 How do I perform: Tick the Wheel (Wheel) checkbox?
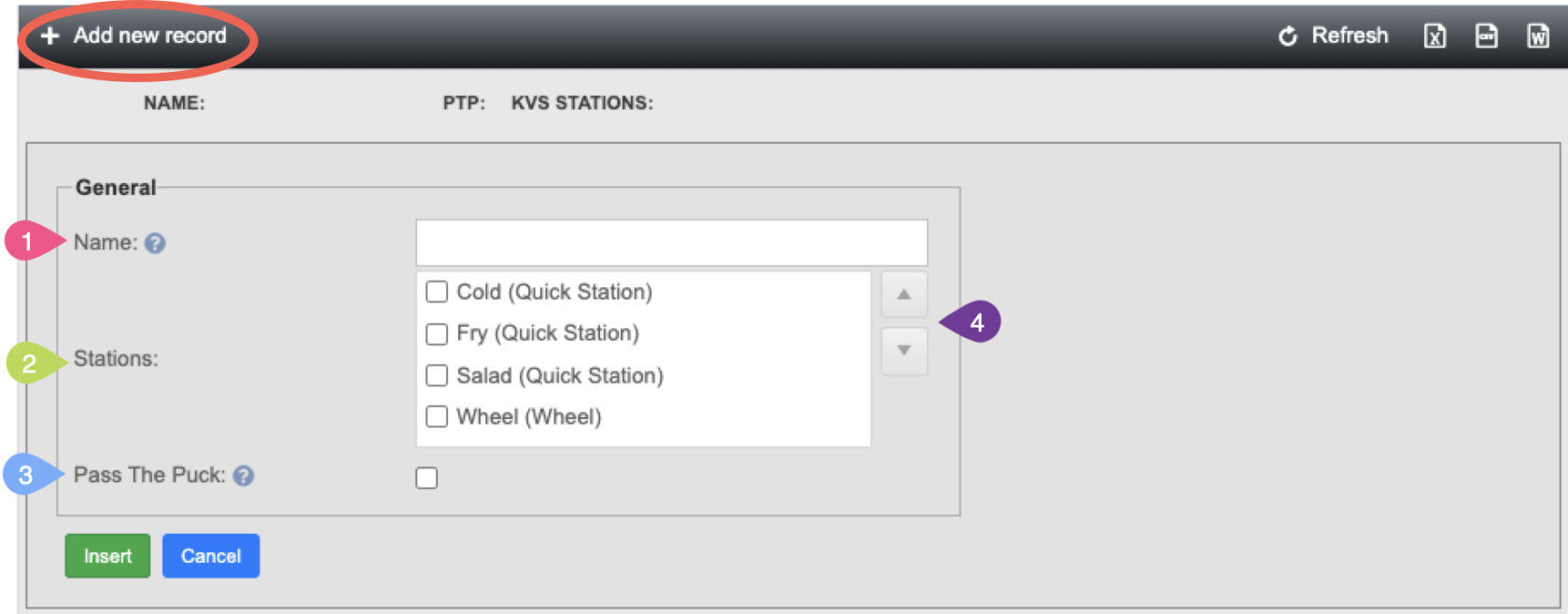click(437, 416)
